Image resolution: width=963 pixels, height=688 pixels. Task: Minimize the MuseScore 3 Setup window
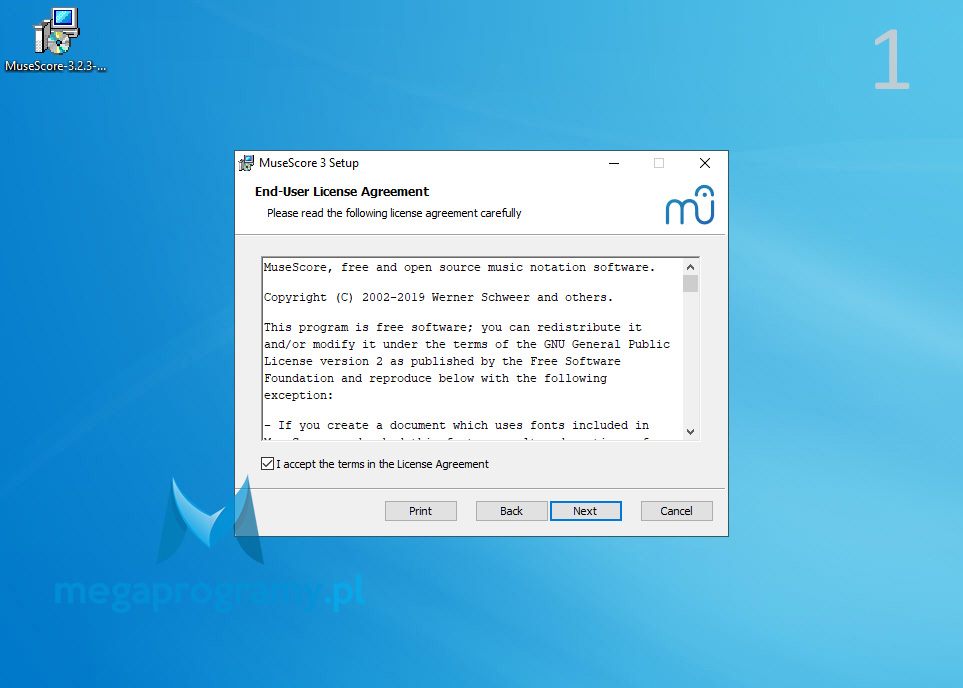pyautogui.click(x=614, y=163)
